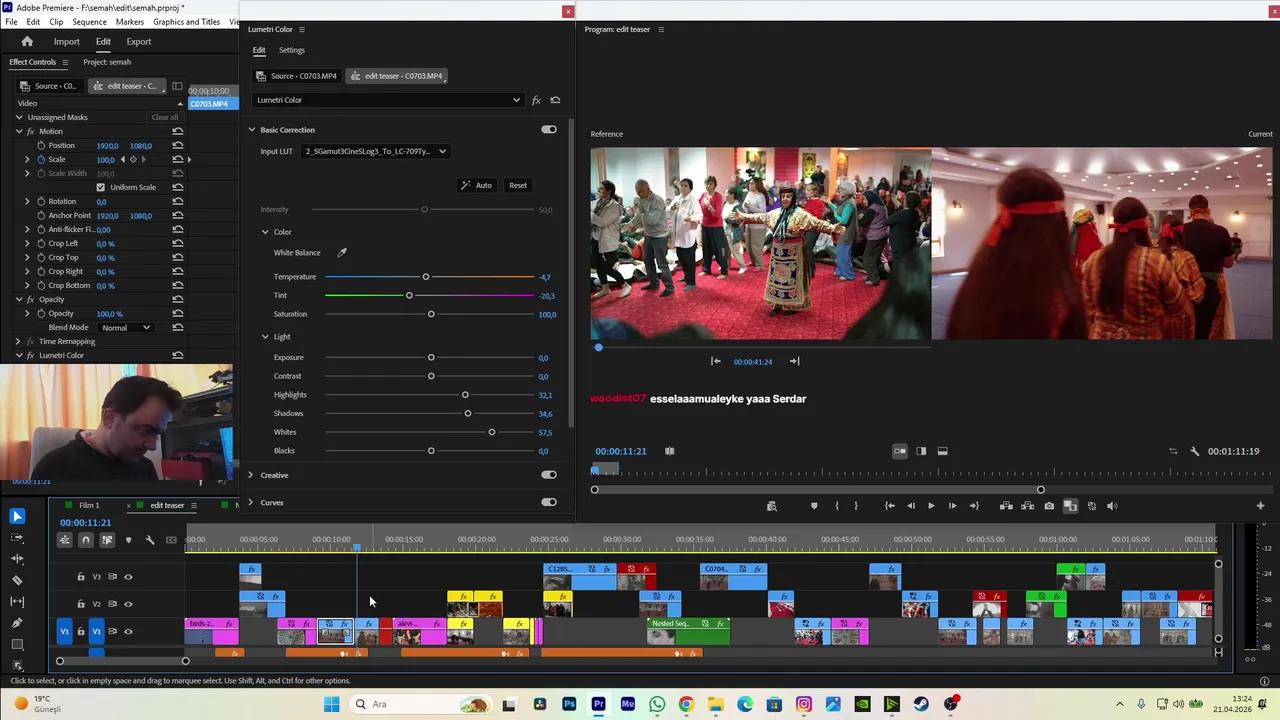Toggle snap in timeline
The width and height of the screenshot is (1280, 720).
tap(85, 540)
